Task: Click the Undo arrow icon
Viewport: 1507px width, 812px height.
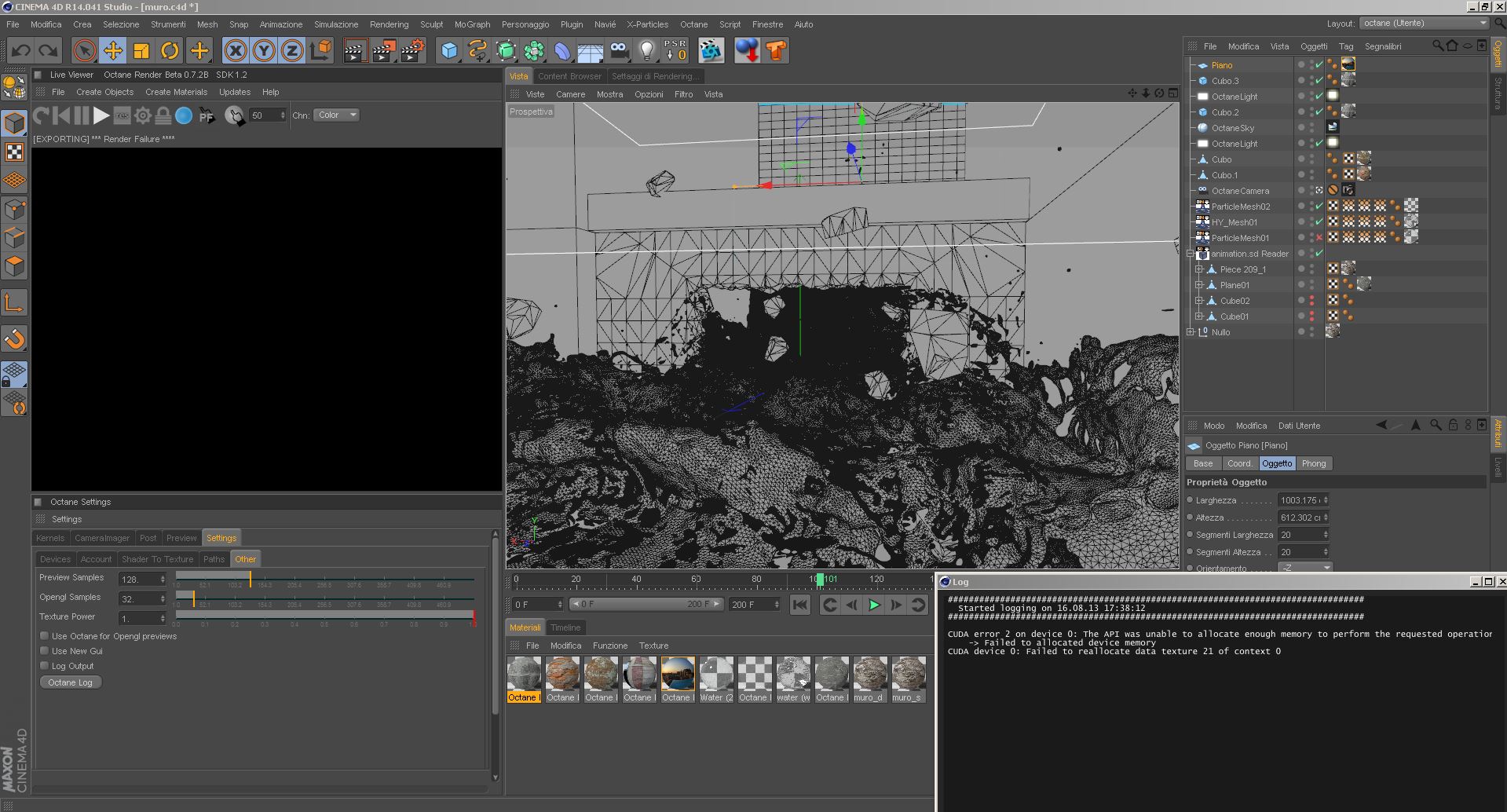Action: point(21,51)
